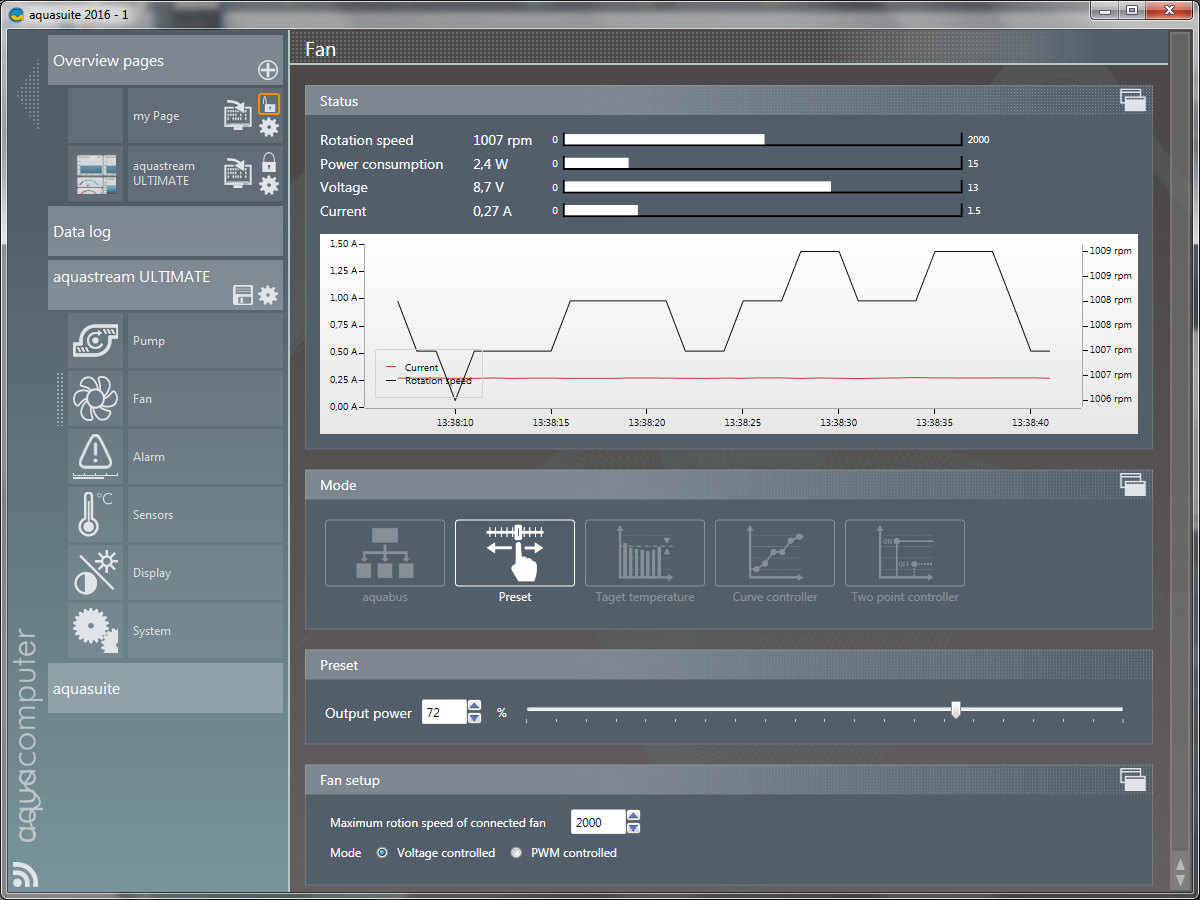Screen dimensions: 1200x900
Task: Click the Rotation speed legend entry in chart
Action: coord(428,381)
